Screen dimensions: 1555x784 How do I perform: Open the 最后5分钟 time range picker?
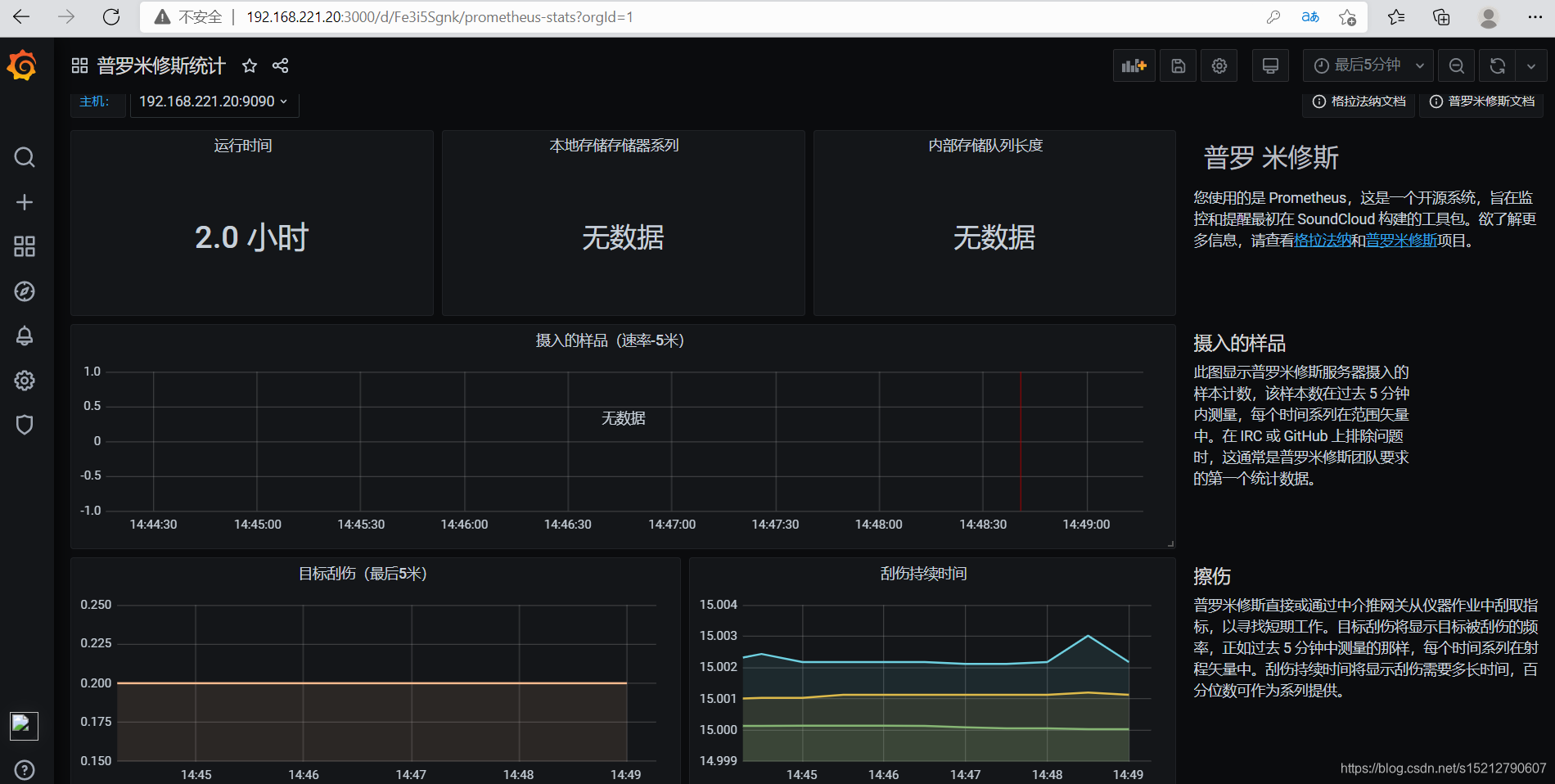[x=1368, y=65]
